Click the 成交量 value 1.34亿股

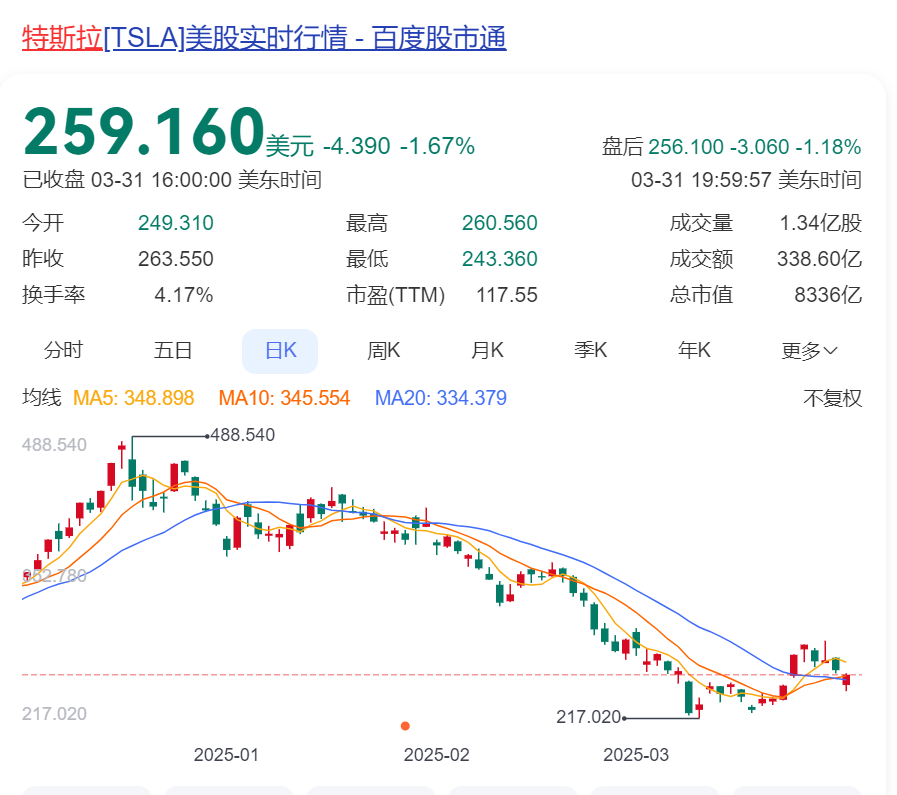click(821, 223)
